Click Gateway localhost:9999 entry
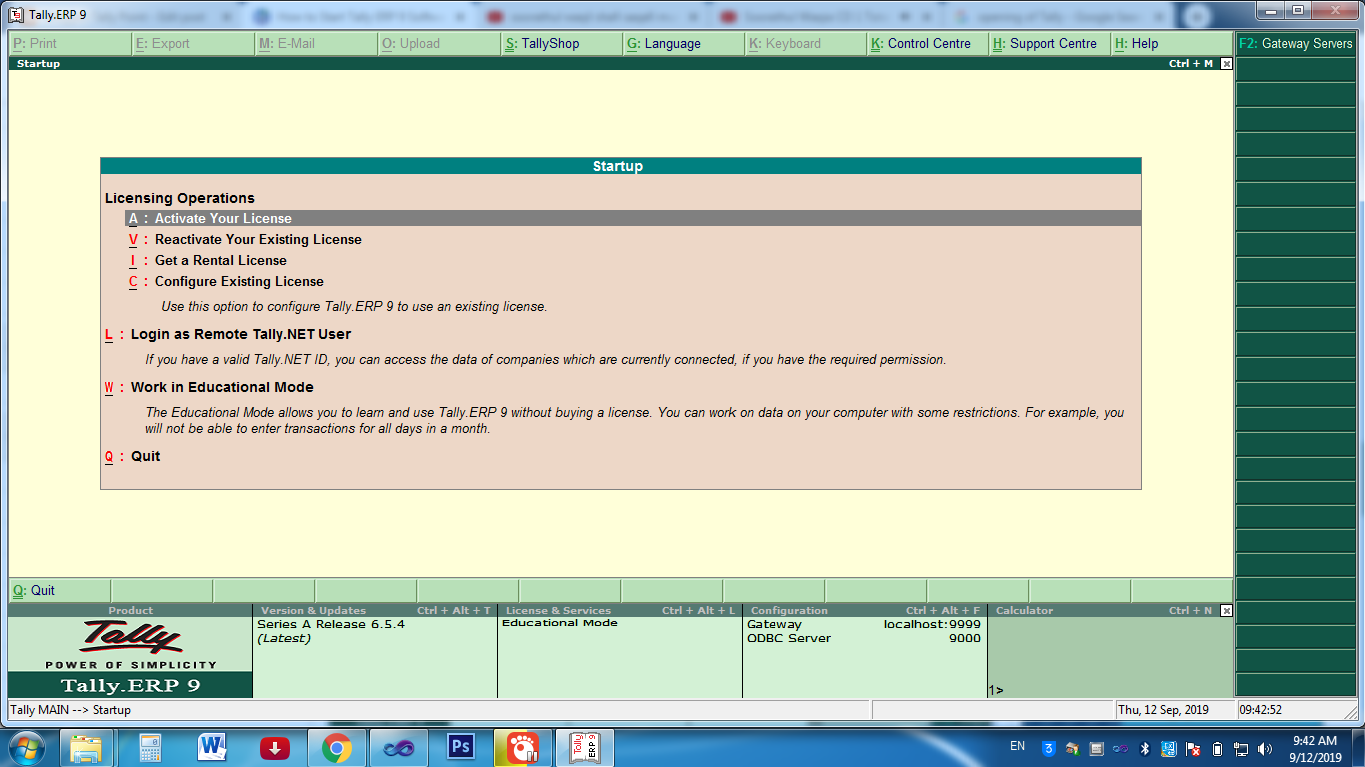The width and height of the screenshot is (1365, 767). click(864, 624)
